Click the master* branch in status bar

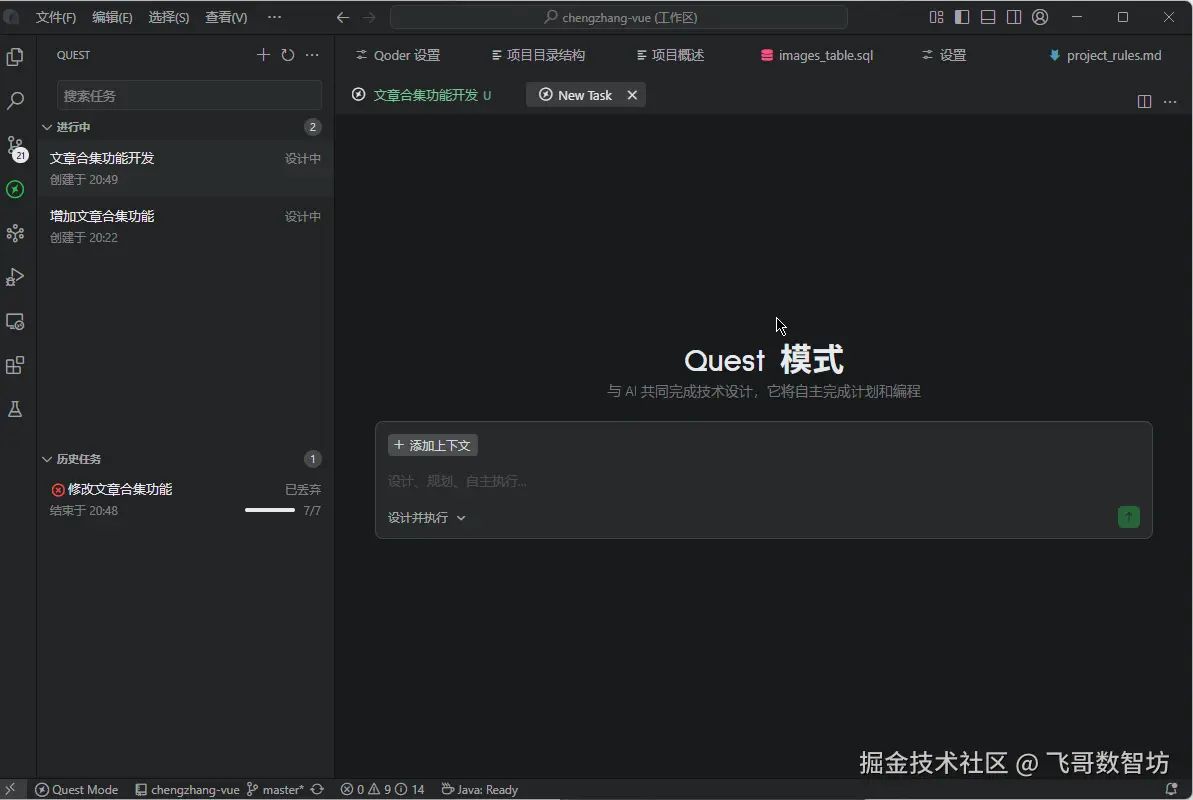(275, 789)
